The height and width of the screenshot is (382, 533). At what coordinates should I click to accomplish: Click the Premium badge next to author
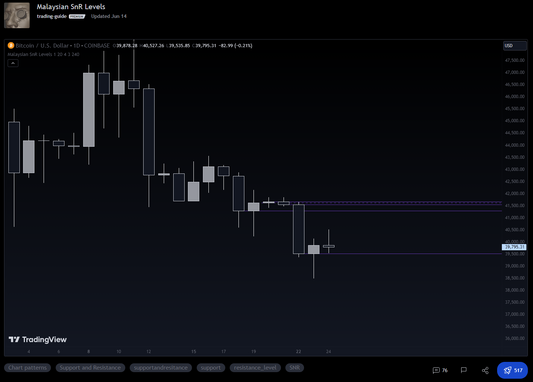click(x=77, y=16)
